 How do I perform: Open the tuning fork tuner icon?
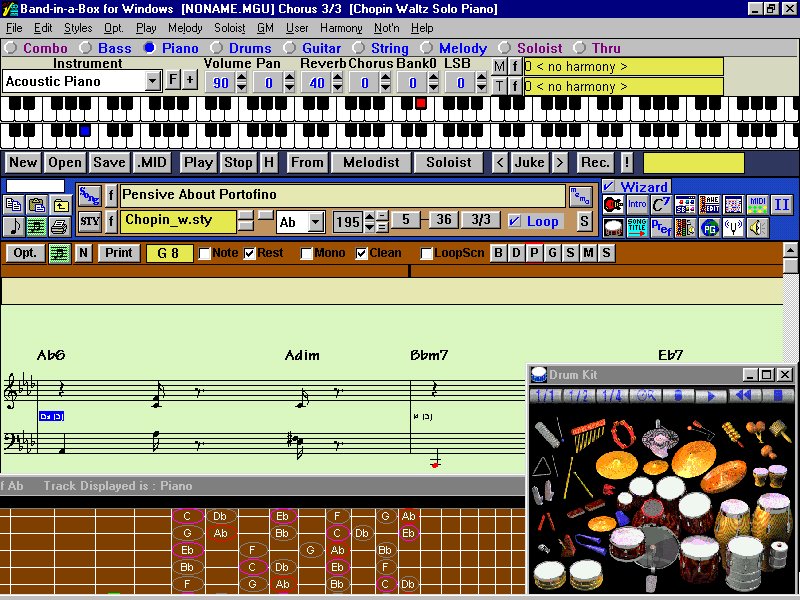coord(733,228)
